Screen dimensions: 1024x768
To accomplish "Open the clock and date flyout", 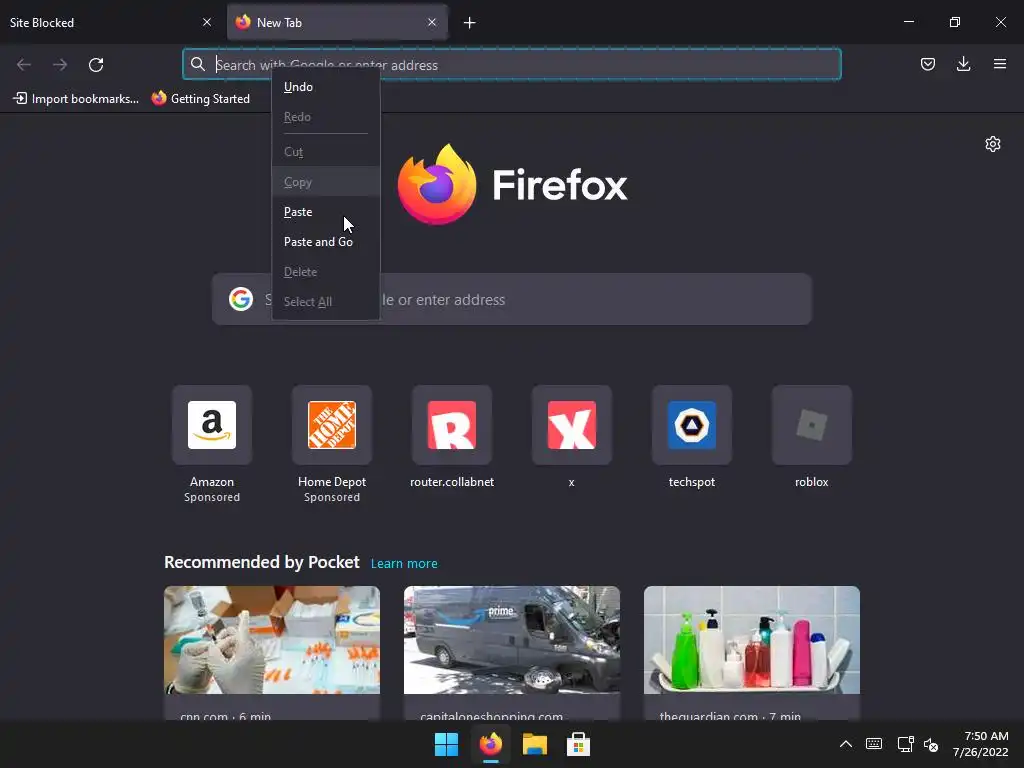I will click(x=980, y=744).
